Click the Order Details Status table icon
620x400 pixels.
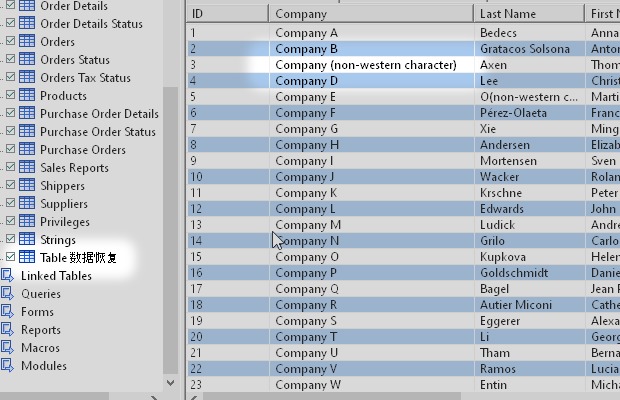click(28, 24)
